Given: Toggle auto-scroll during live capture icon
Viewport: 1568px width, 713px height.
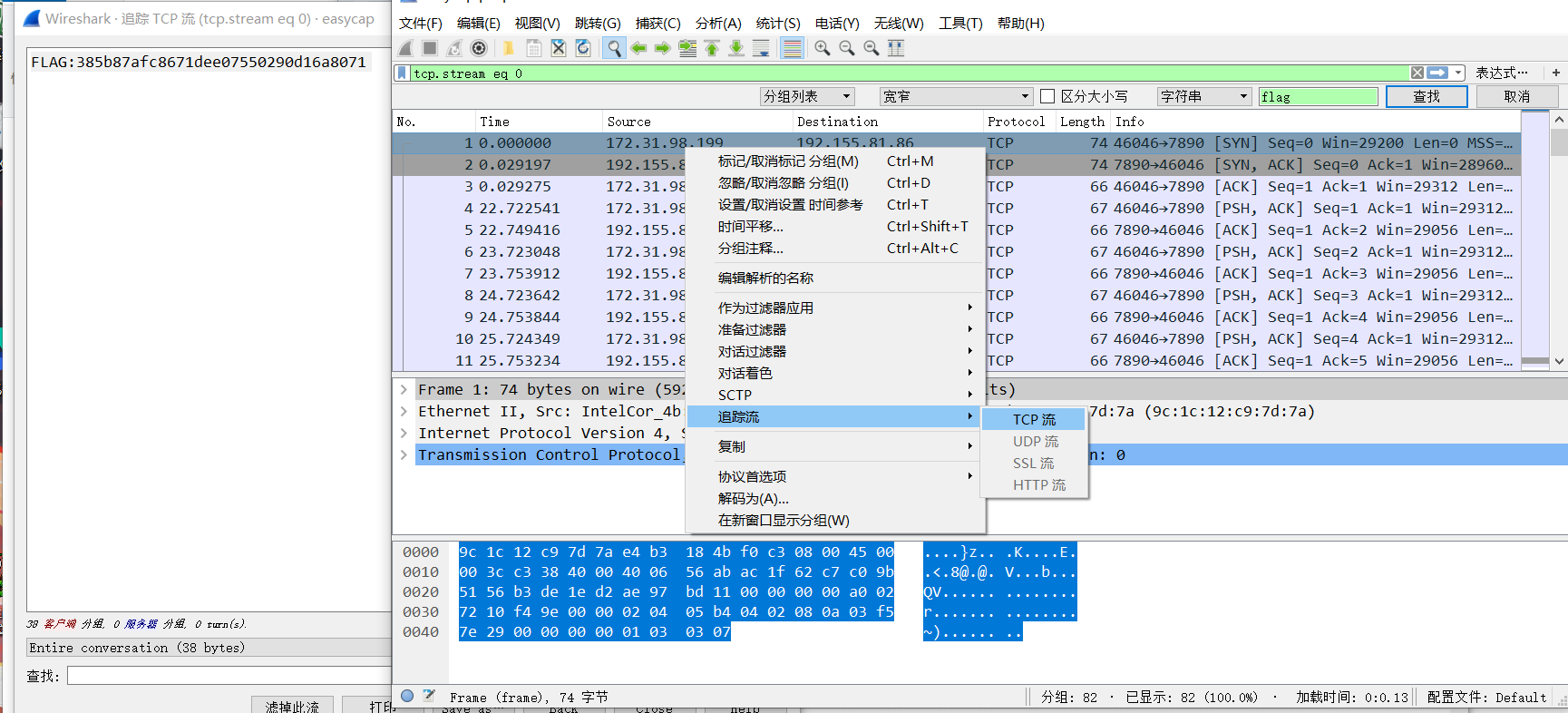Looking at the screenshot, I should pos(761,48).
